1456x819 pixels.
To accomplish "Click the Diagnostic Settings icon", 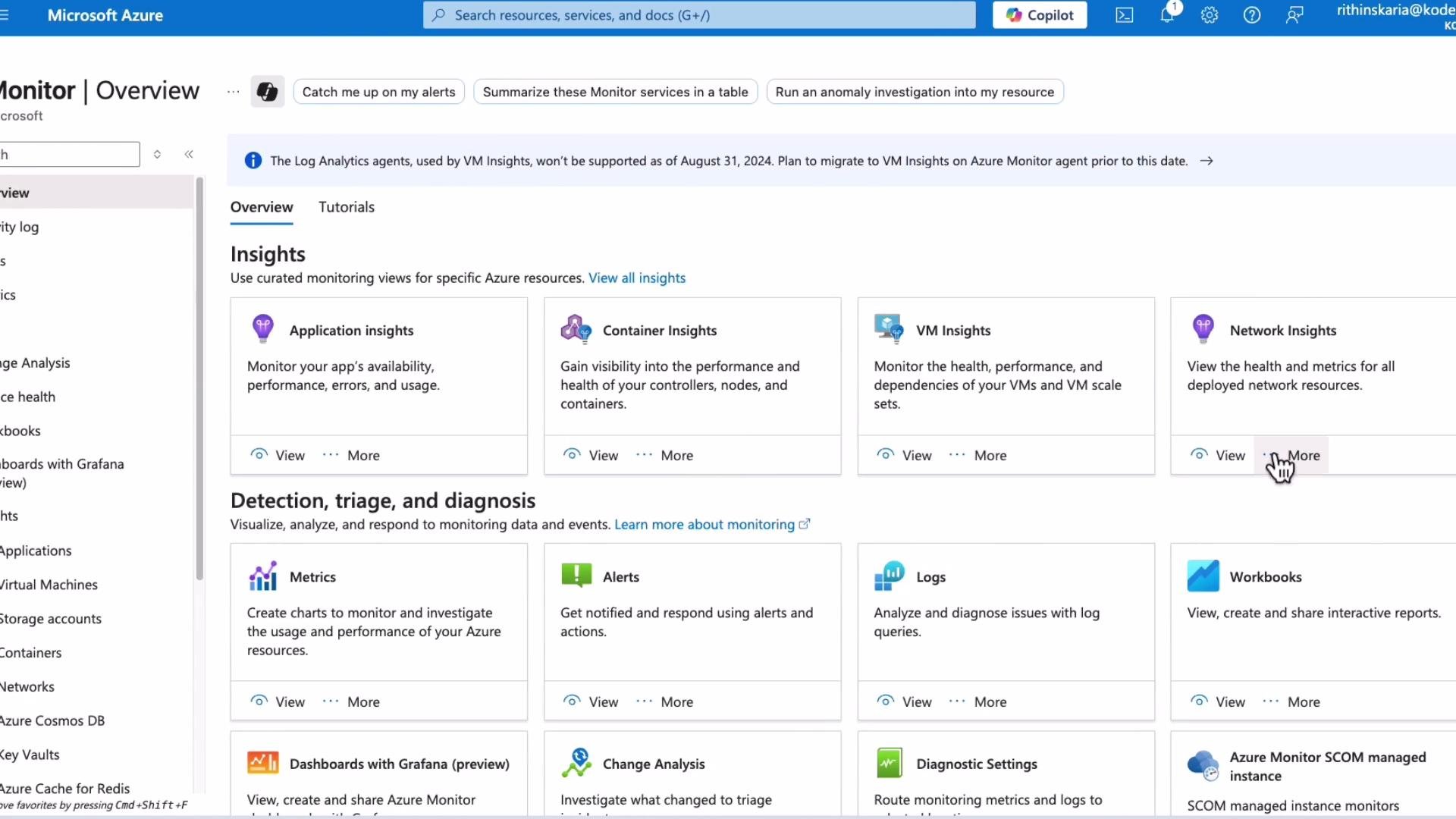I will tap(890, 763).
